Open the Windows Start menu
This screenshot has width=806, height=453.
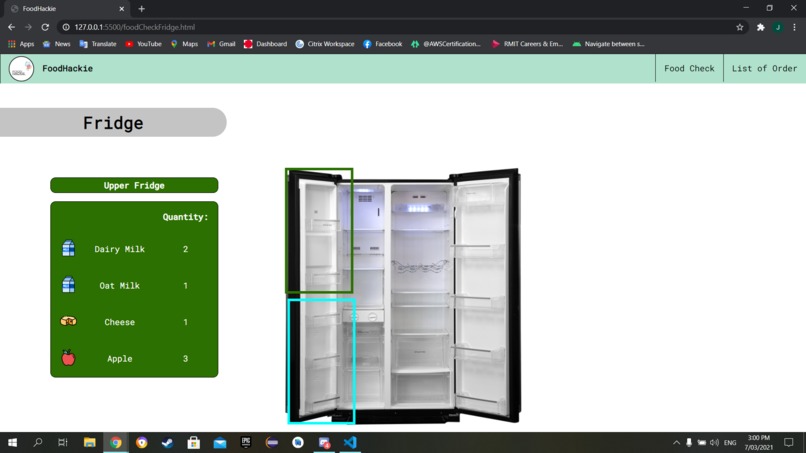tap(12, 442)
